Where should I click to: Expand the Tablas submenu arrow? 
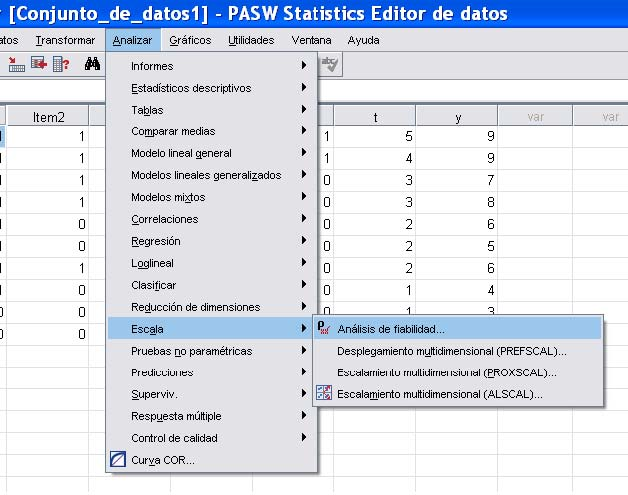[304, 109]
